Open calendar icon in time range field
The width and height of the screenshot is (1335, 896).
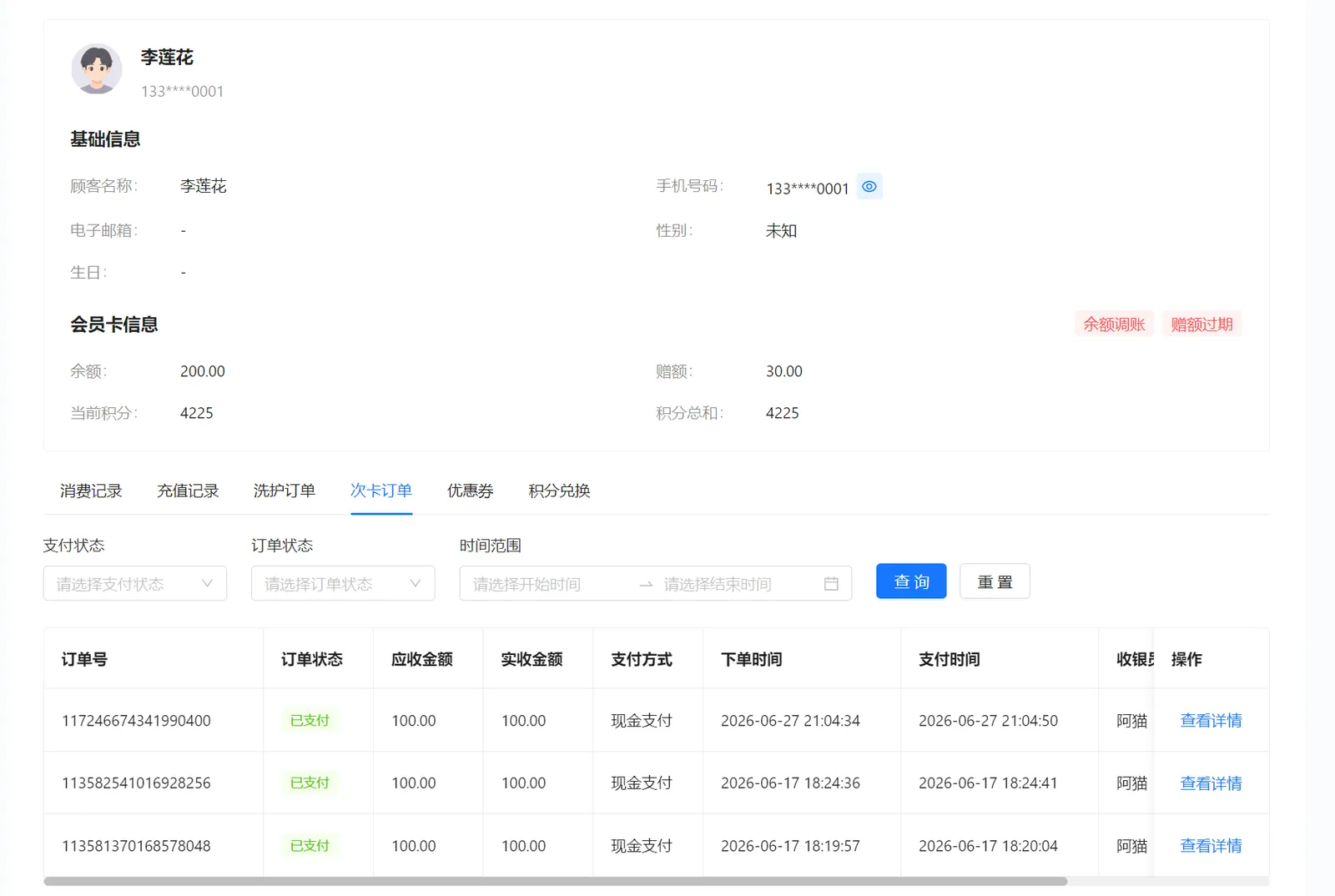(831, 584)
